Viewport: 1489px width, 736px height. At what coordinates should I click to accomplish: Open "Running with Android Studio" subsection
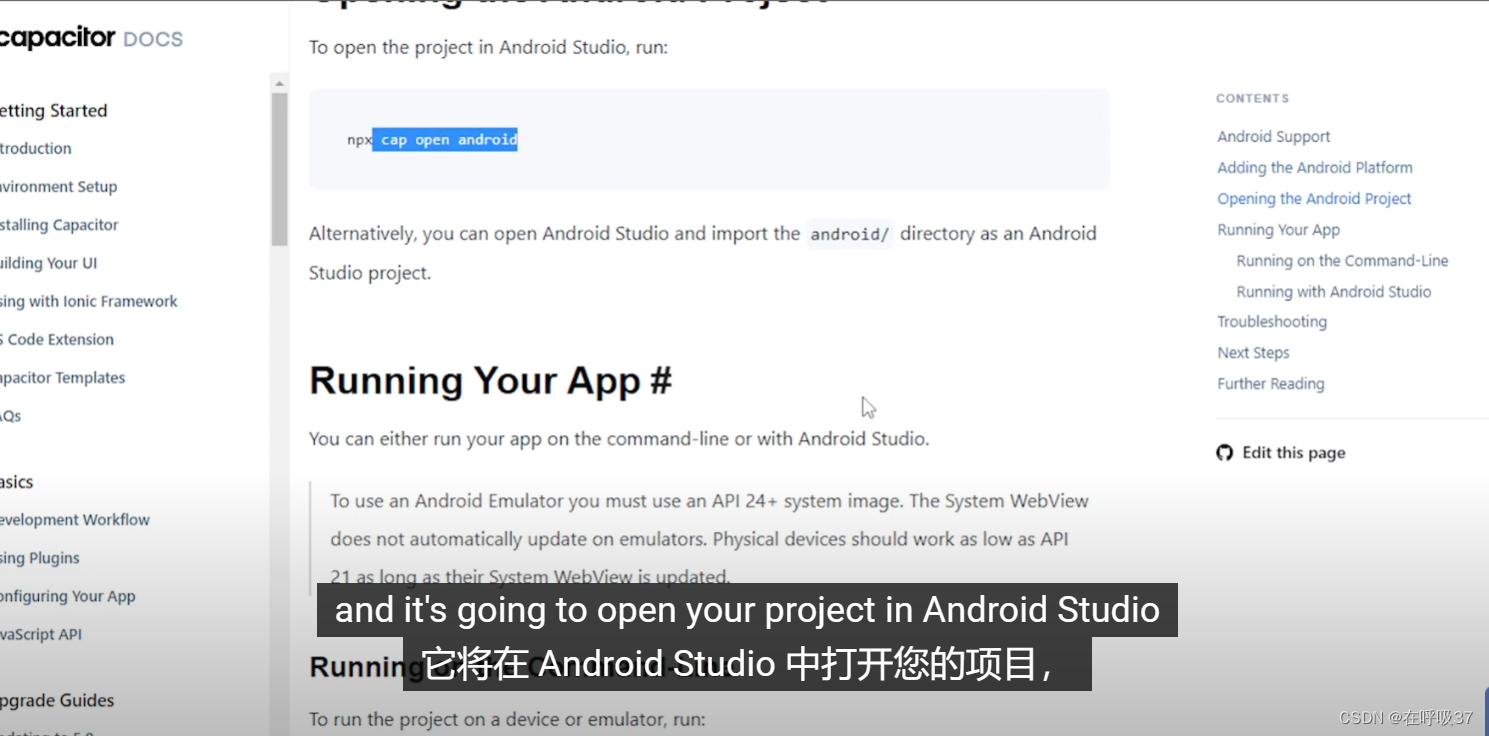tap(1334, 291)
